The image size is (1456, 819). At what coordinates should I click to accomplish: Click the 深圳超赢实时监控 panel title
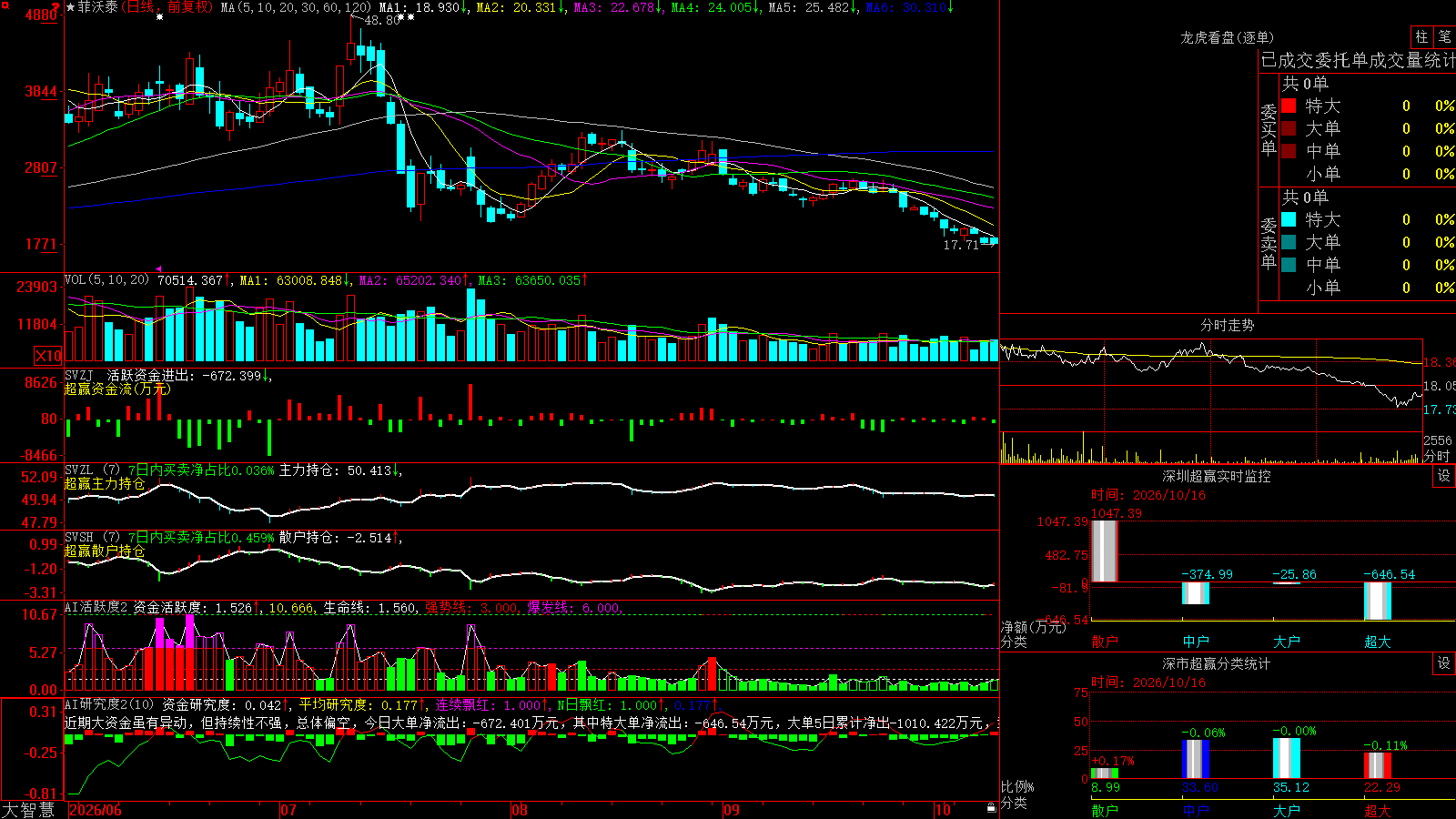(1217, 476)
